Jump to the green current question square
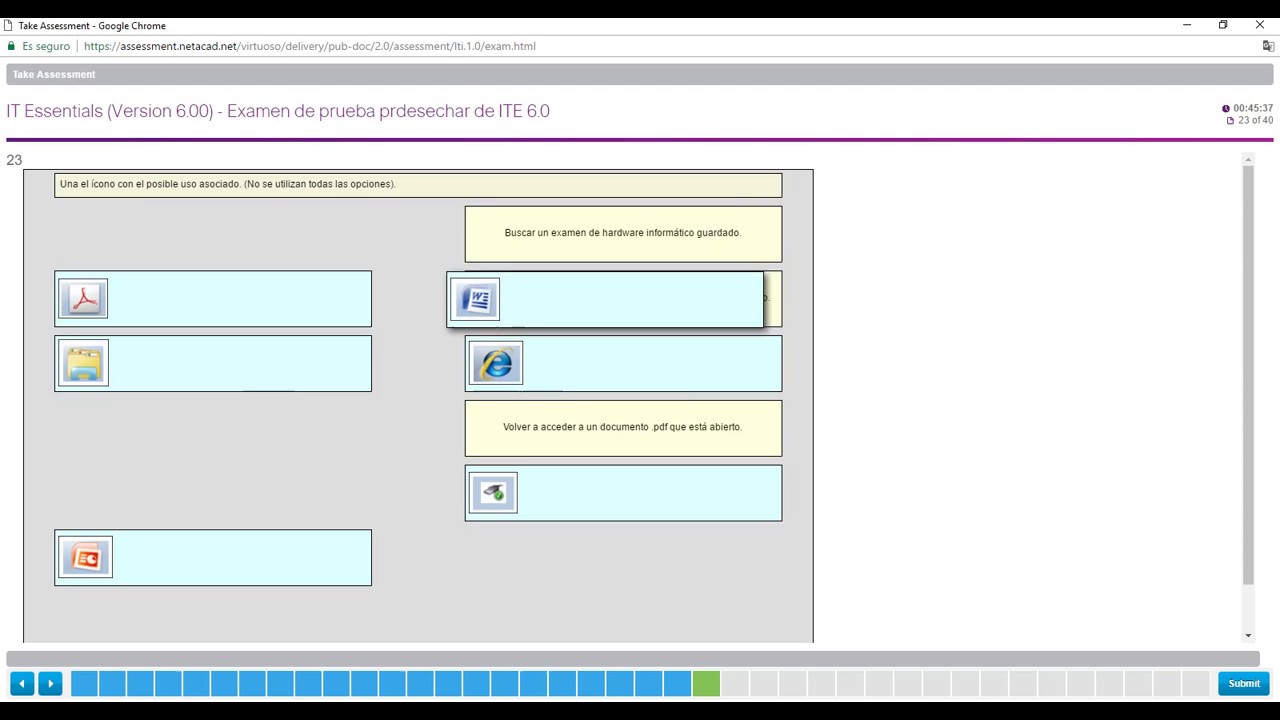This screenshot has height=720, width=1280. point(706,683)
